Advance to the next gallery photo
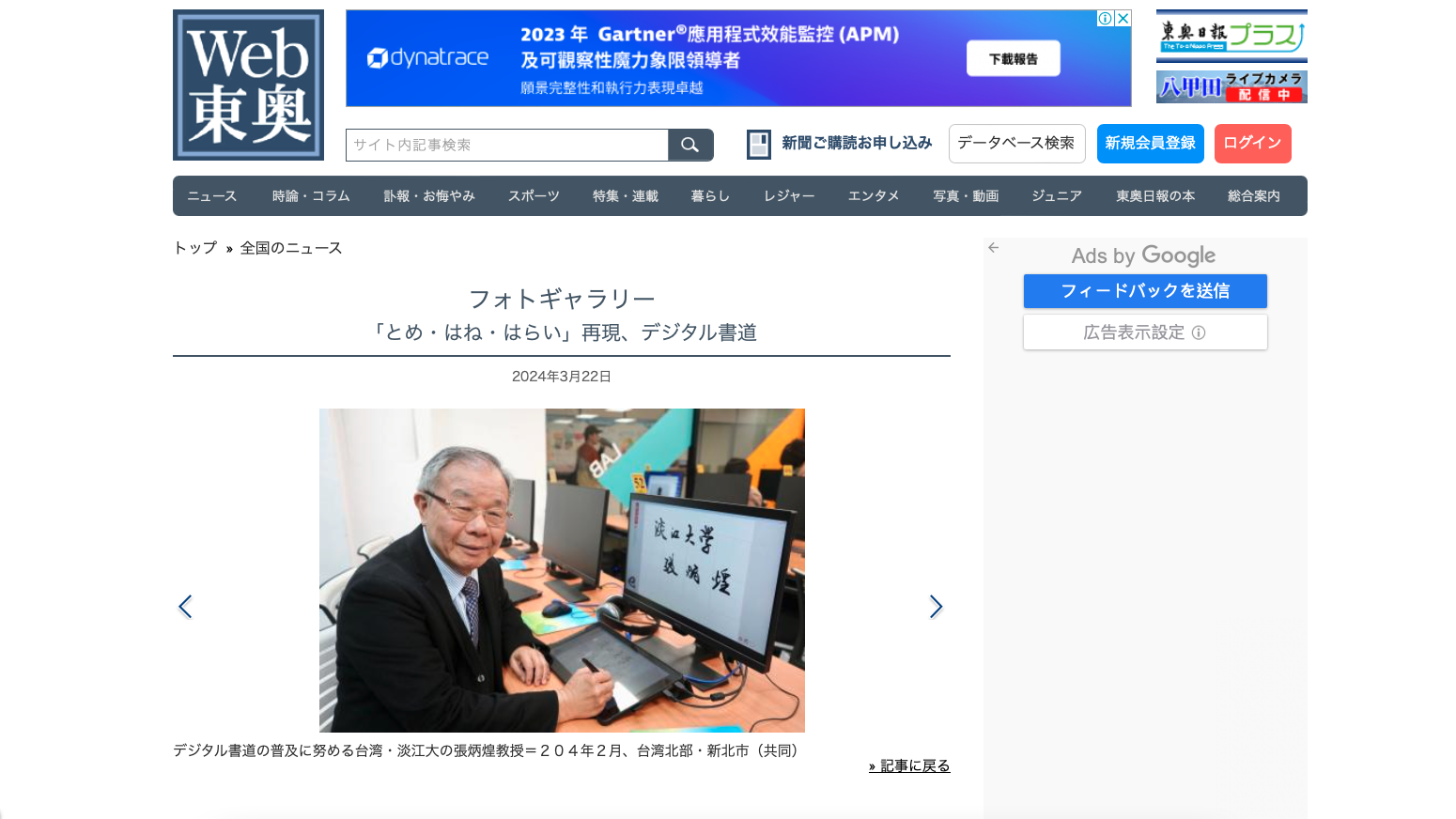 pyautogui.click(x=936, y=607)
